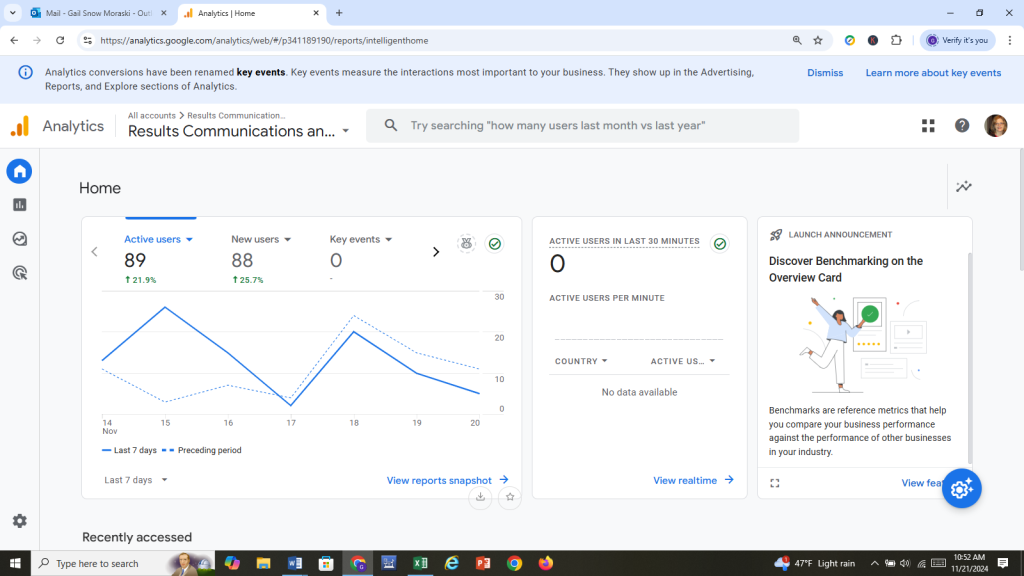This screenshot has height=576, width=1024.
Task: Reload the page
Action: (60, 40)
